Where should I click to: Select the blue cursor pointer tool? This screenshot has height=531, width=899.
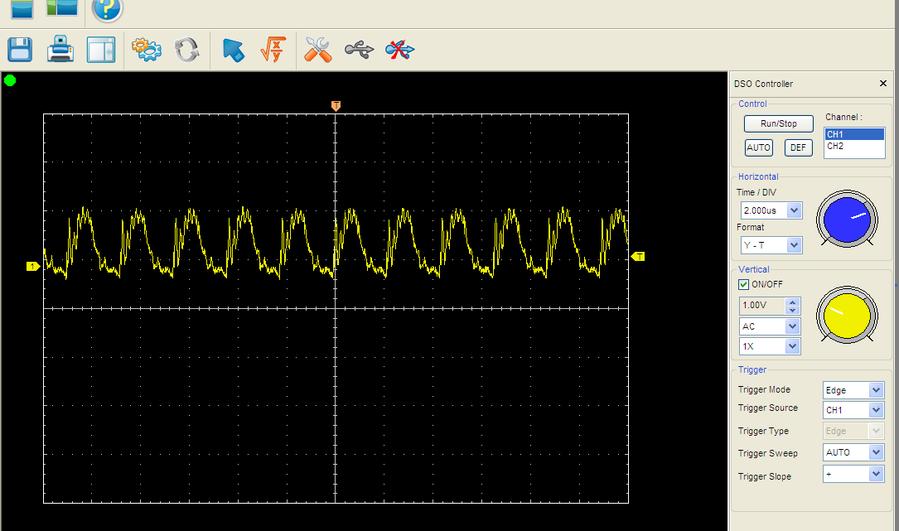(233, 50)
